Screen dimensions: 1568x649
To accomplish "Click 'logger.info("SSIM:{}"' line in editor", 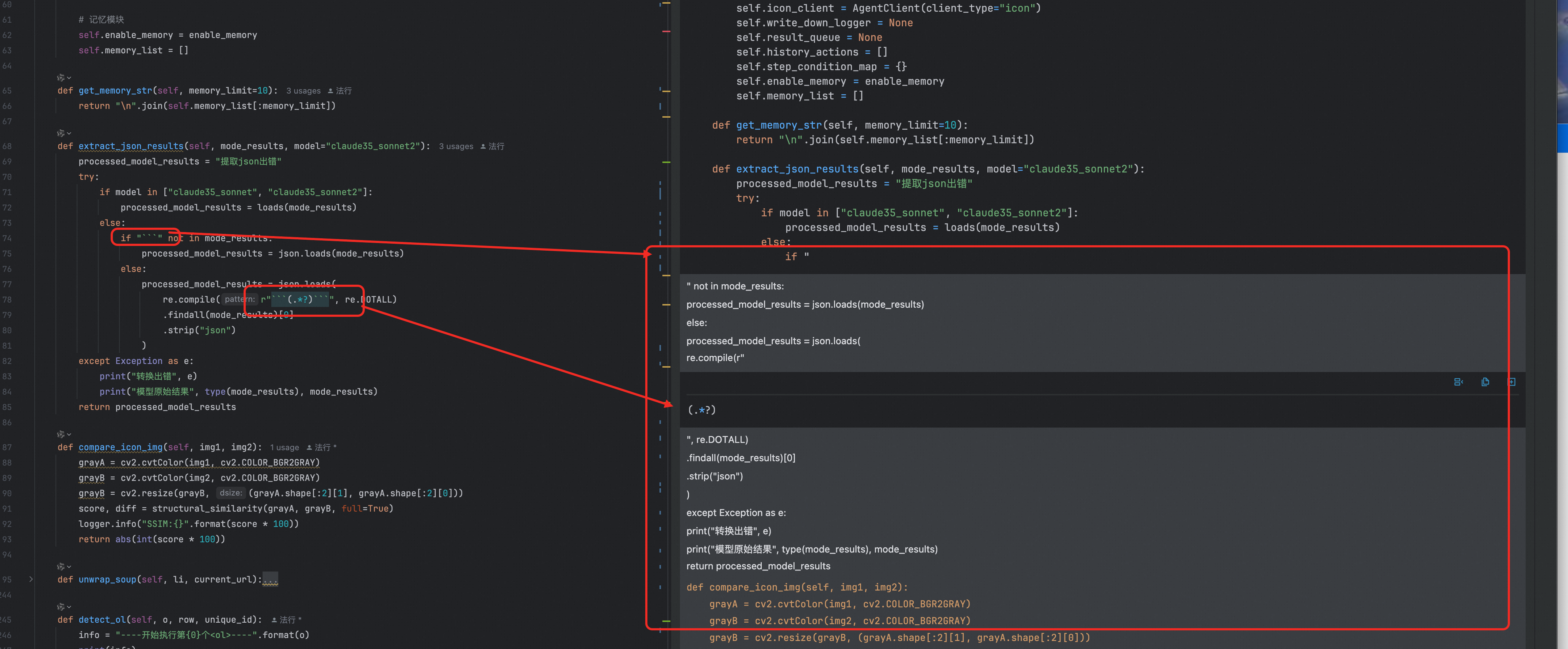I will [x=189, y=524].
